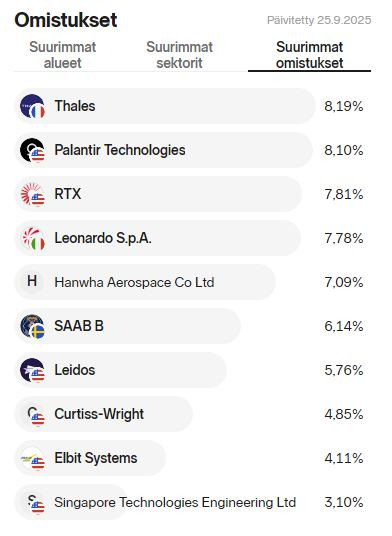Select the Suurimmat omistukset tab

click(x=309, y=55)
